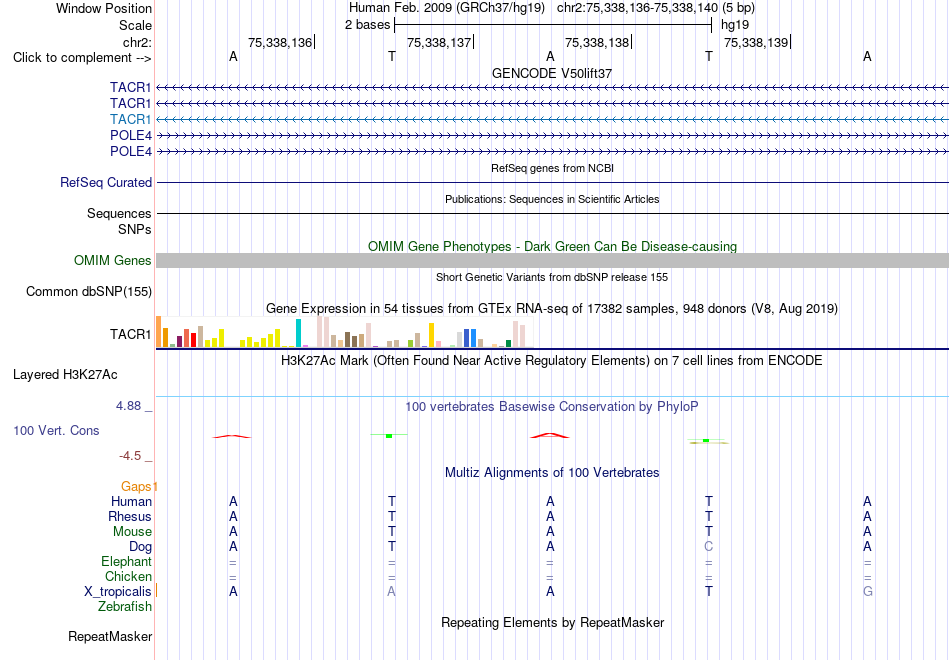Screen dimensions: 950x660
Task: Open the 'Gene Expression in 54 tissues' GTEx title
Action: pos(552,308)
